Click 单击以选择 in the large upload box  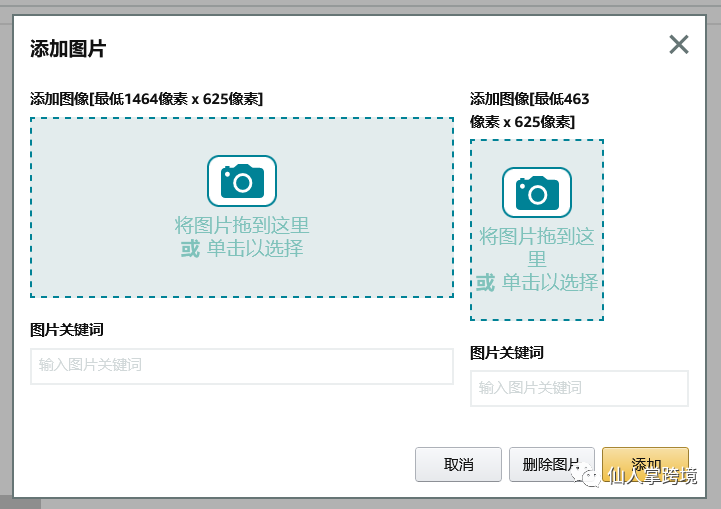[x=254, y=249]
